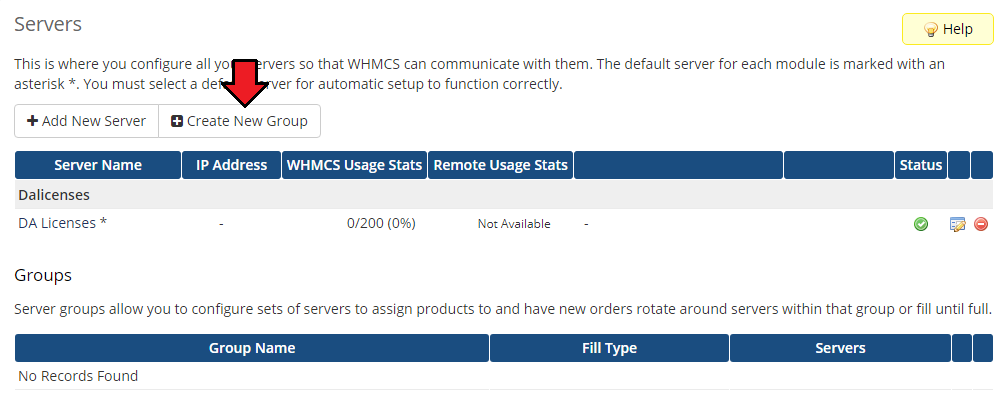Screen dimensions: 997x403
Task: Click the green active status icon
Action: [920, 224]
